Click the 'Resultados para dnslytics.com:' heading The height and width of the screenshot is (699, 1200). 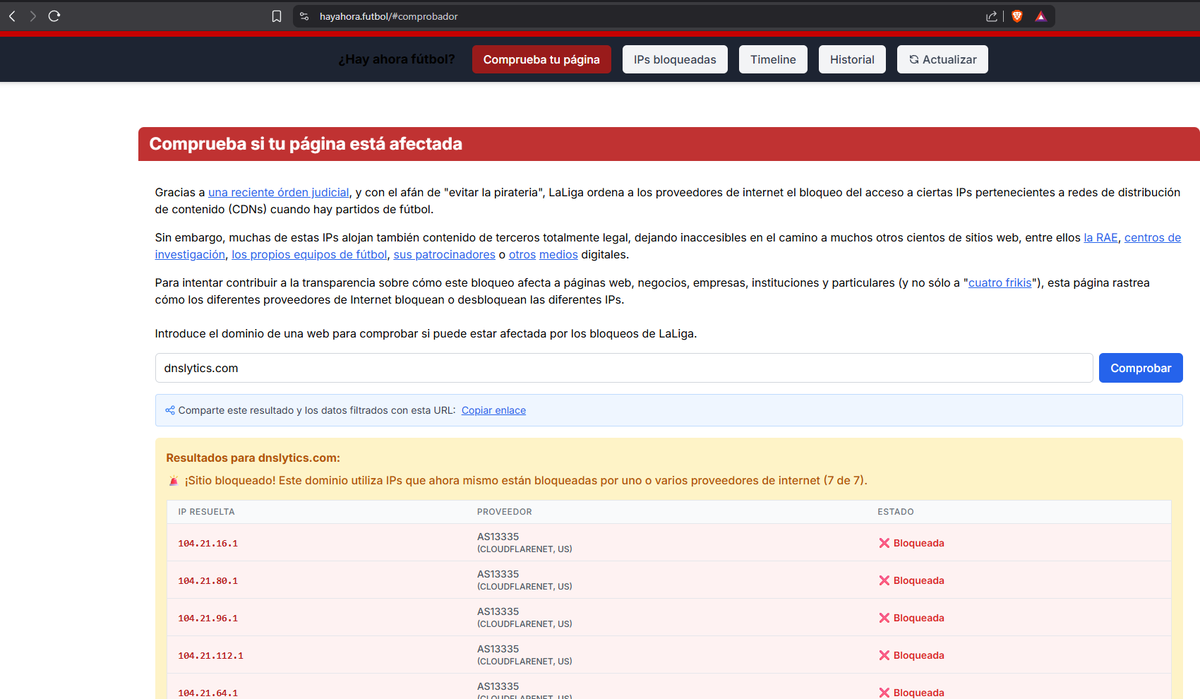pos(253,458)
